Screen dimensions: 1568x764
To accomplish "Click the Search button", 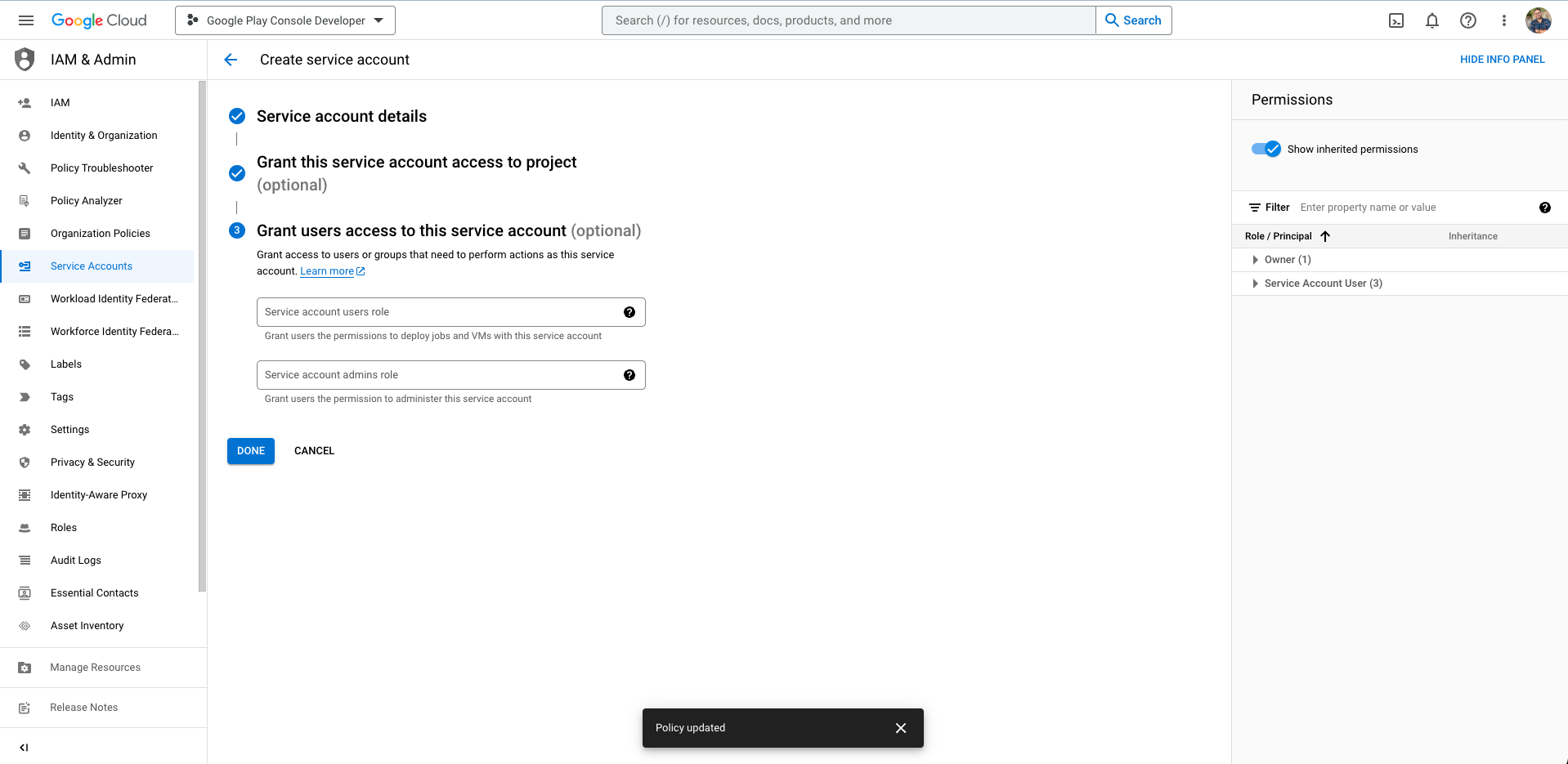I will [1134, 20].
